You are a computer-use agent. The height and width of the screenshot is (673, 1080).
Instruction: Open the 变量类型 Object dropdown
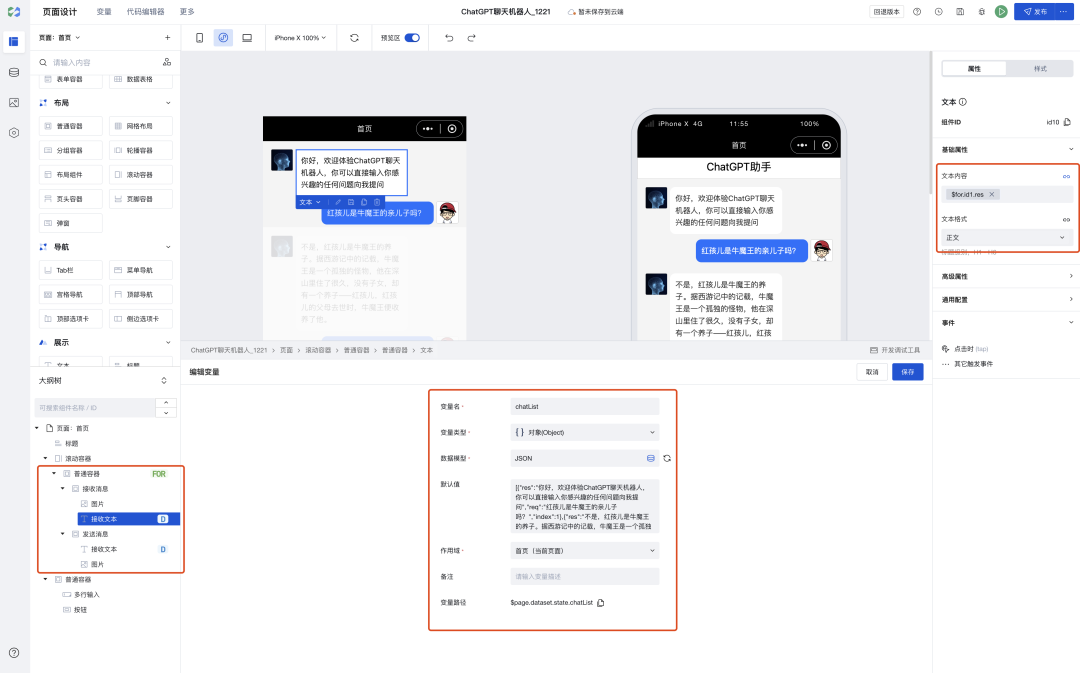[x=583, y=431]
